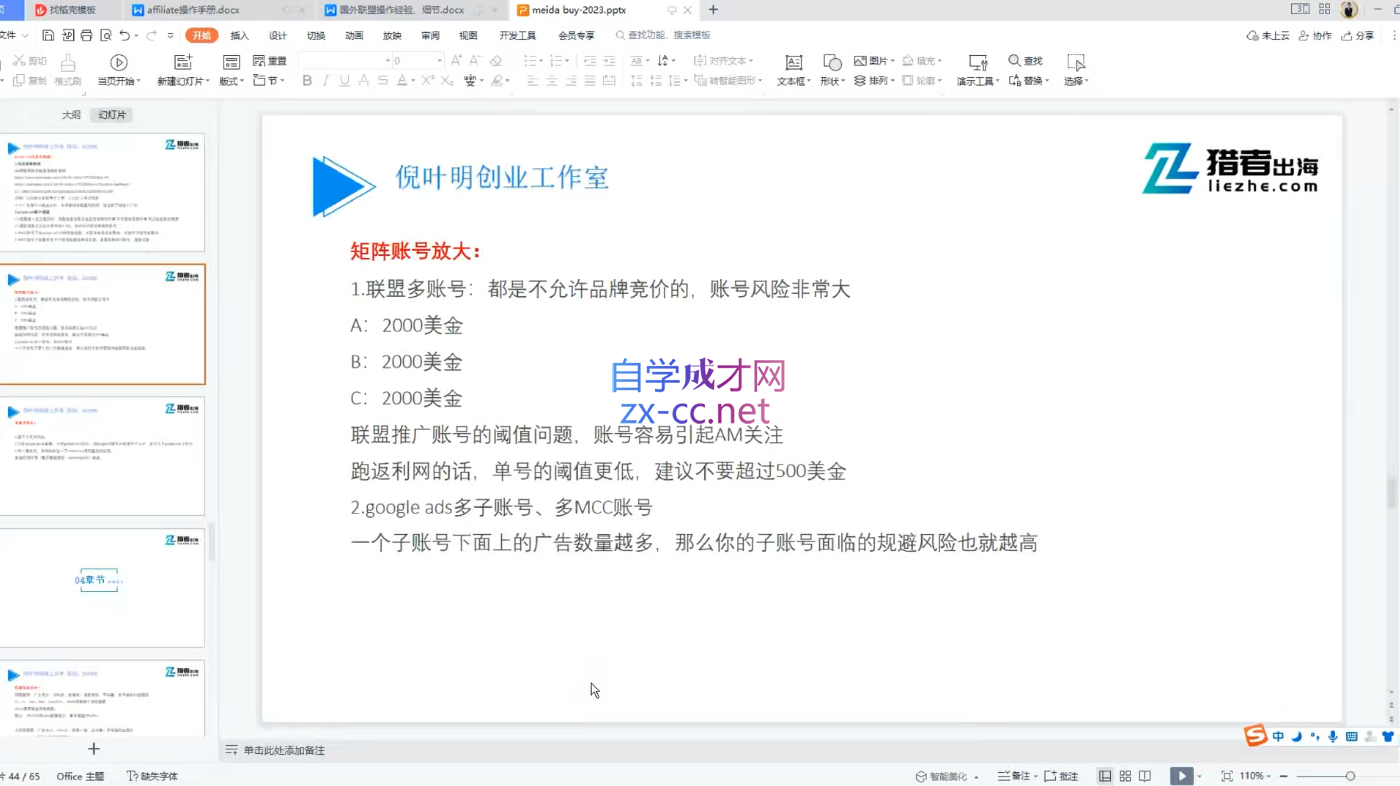Image resolution: width=1400 pixels, height=786 pixels.
Task: Open the Shapes (形状) icon
Action: pos(831,63)
